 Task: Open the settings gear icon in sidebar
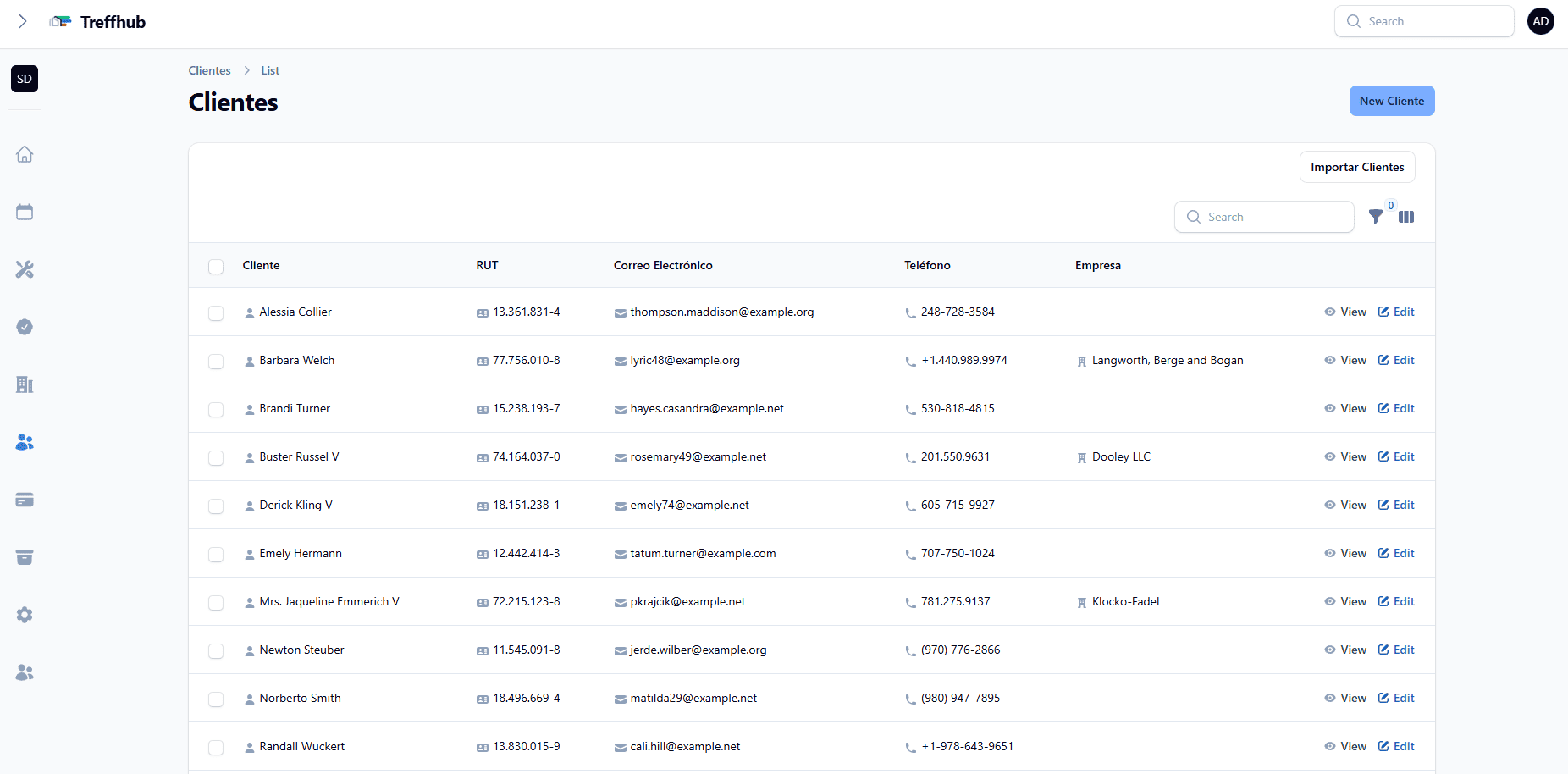[x=25, y=615]
